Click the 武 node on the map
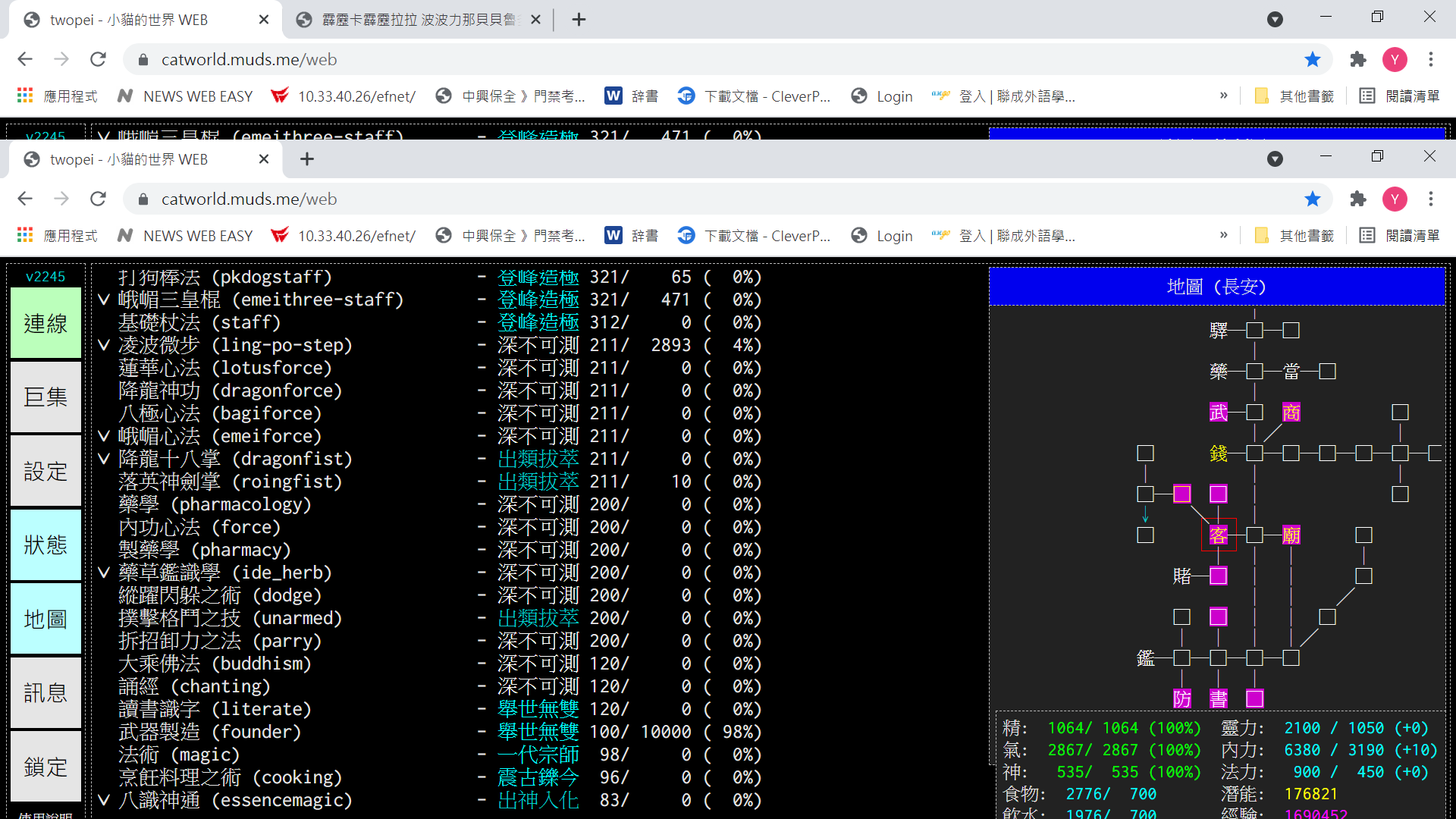The height and width of the screenshot is (819, 1456). (x=1219, y=412)
